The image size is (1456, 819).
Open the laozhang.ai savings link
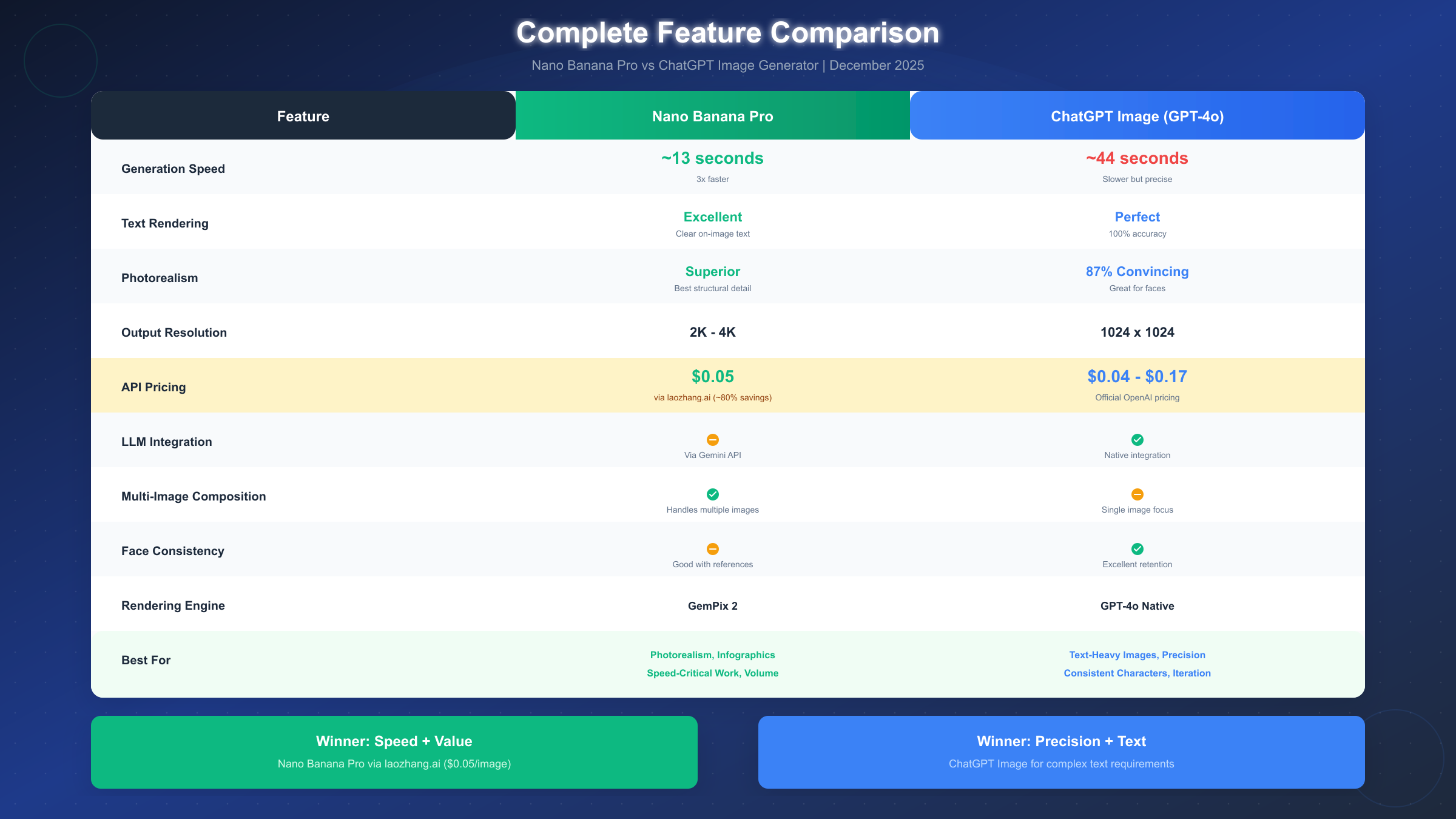tap(713, 397)
